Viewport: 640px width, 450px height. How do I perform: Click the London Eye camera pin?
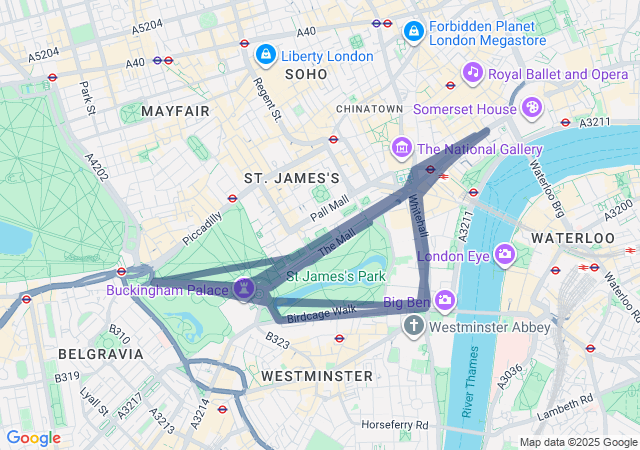coord(505,255)
